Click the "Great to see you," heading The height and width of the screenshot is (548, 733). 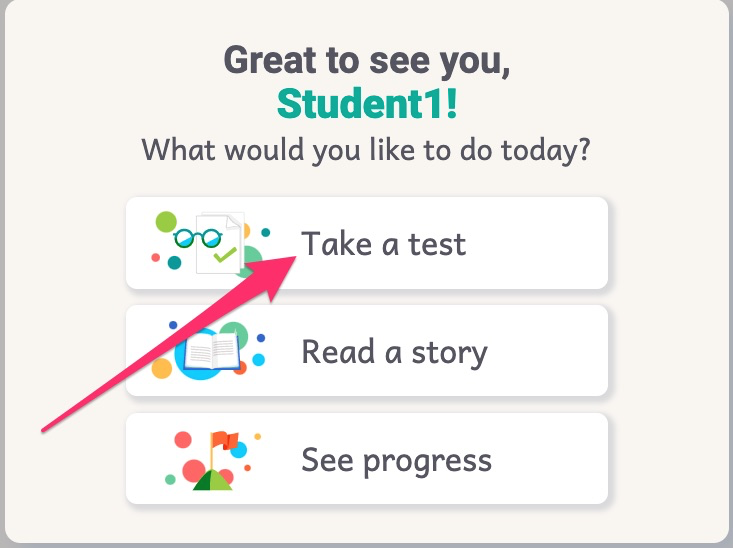click(367, 60)
